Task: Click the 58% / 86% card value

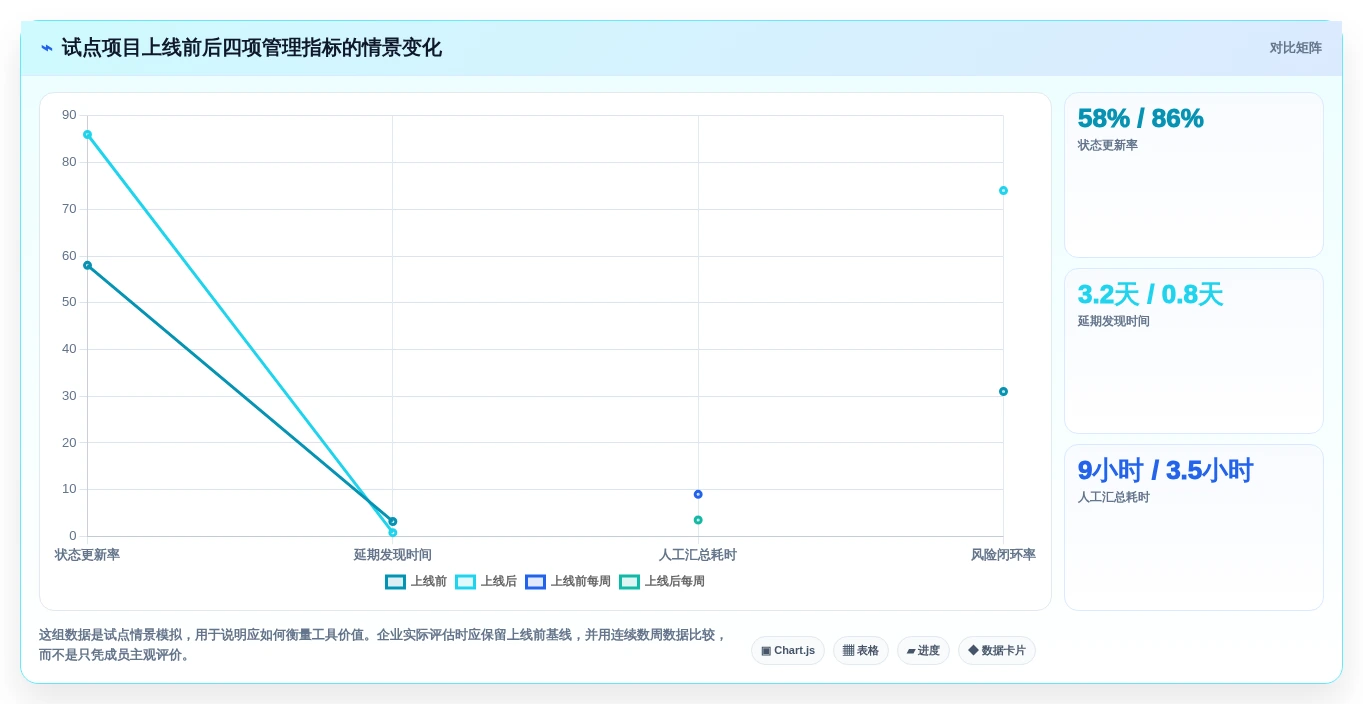Action: 1140,118
